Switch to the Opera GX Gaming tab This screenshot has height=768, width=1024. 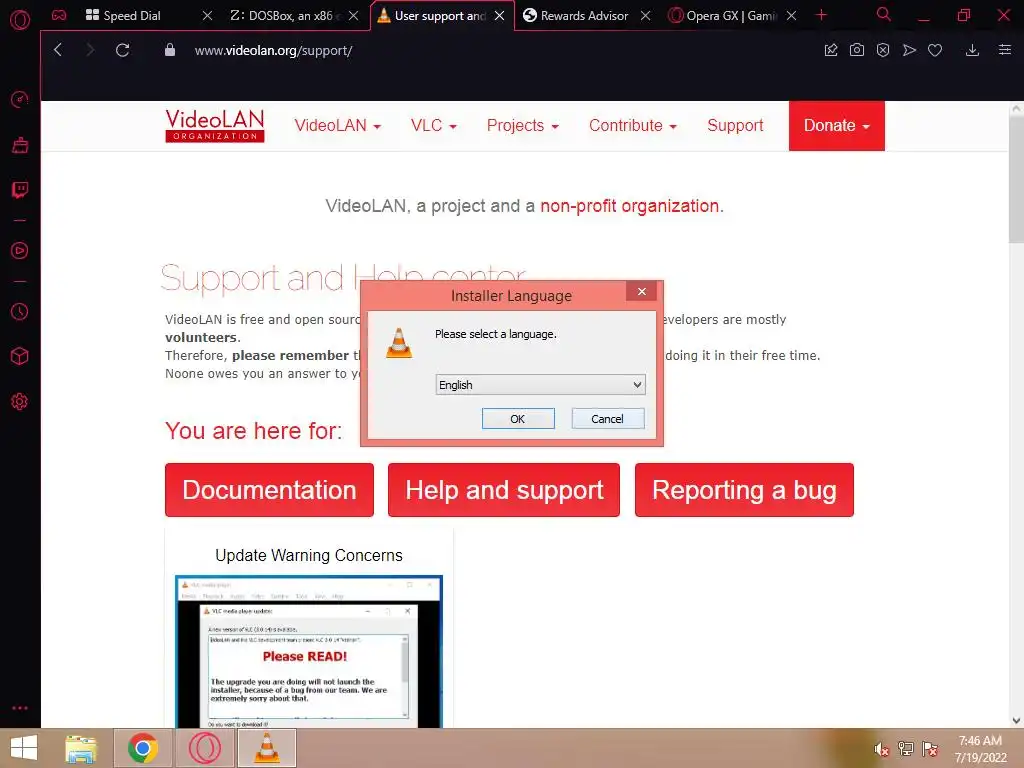tap(724, 16)
